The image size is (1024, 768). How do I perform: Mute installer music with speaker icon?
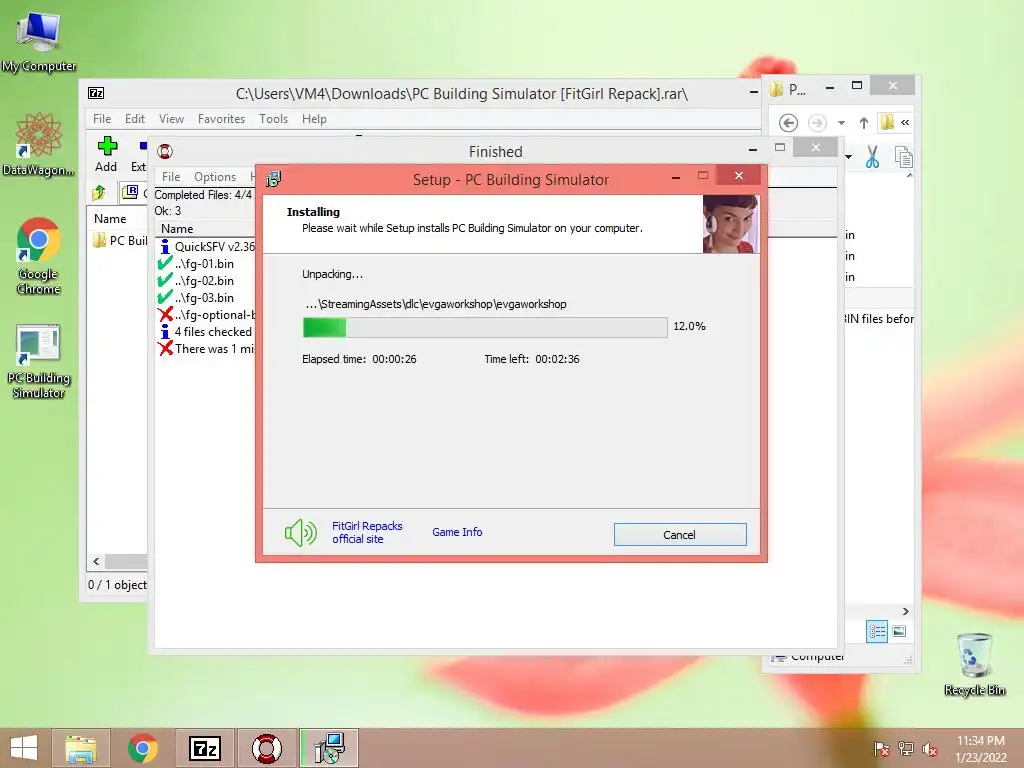[300, 533]
